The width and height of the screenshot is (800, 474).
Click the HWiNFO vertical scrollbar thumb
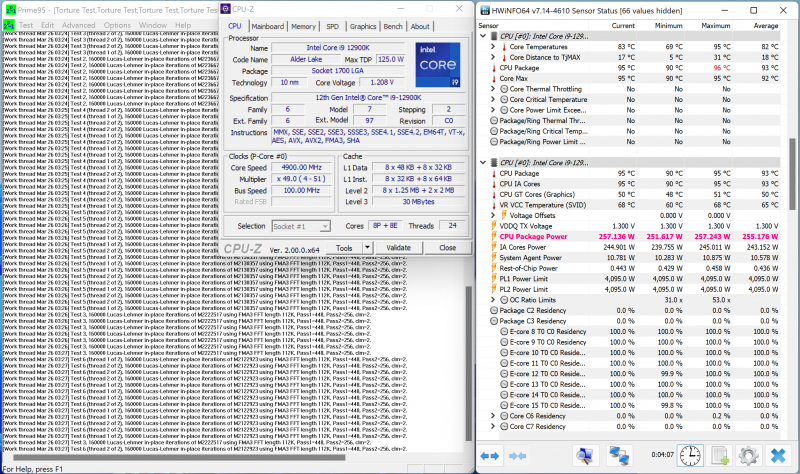pos(792,173)
